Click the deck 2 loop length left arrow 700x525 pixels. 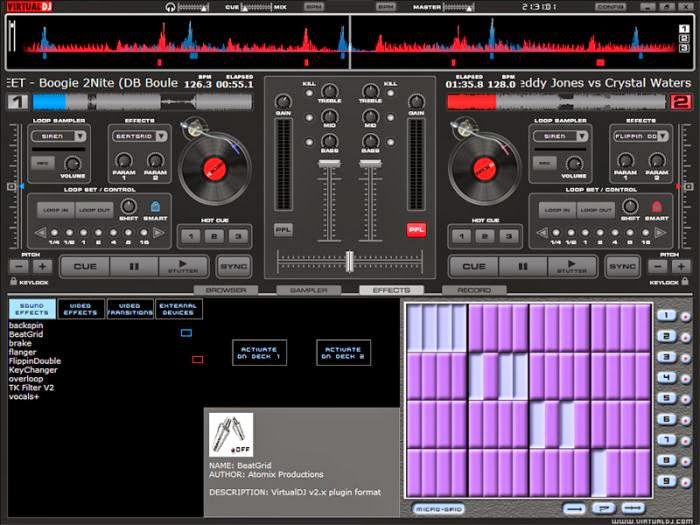pos(542,233)
